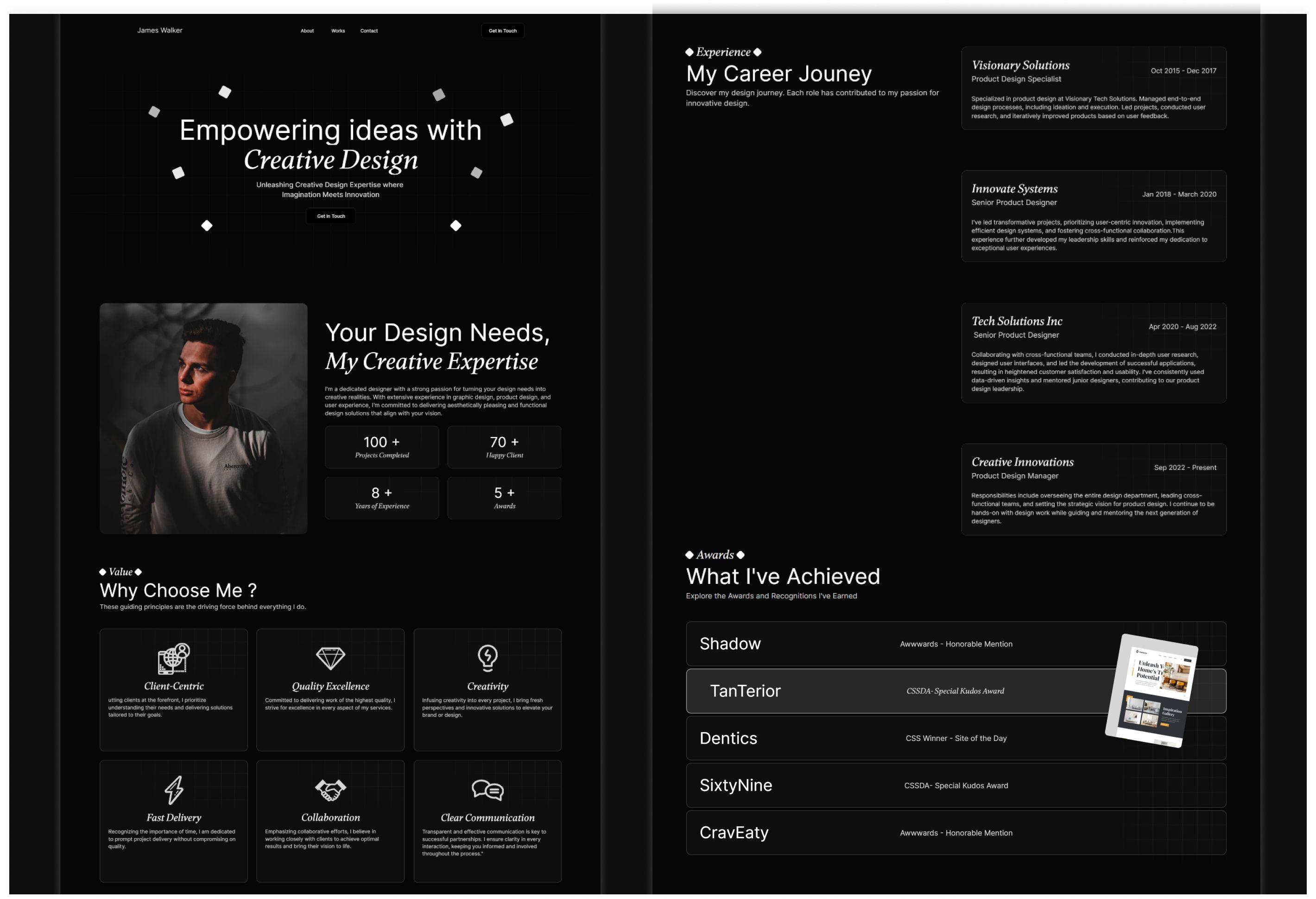Viewport: 1316px width, 899px height.
Task: Select the 70 + Happy Client card
Action: 504,447
